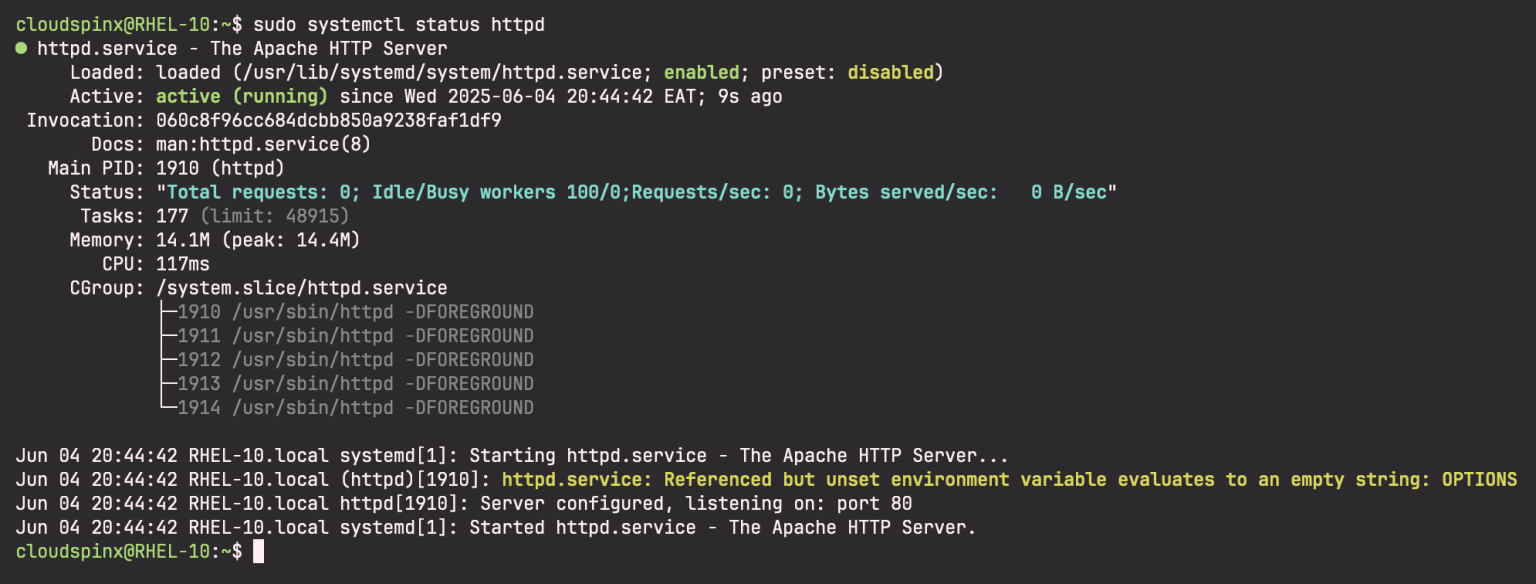1536x584 pixels.
Task: Click last httpd worker process 1914
Action: point(200,407)
